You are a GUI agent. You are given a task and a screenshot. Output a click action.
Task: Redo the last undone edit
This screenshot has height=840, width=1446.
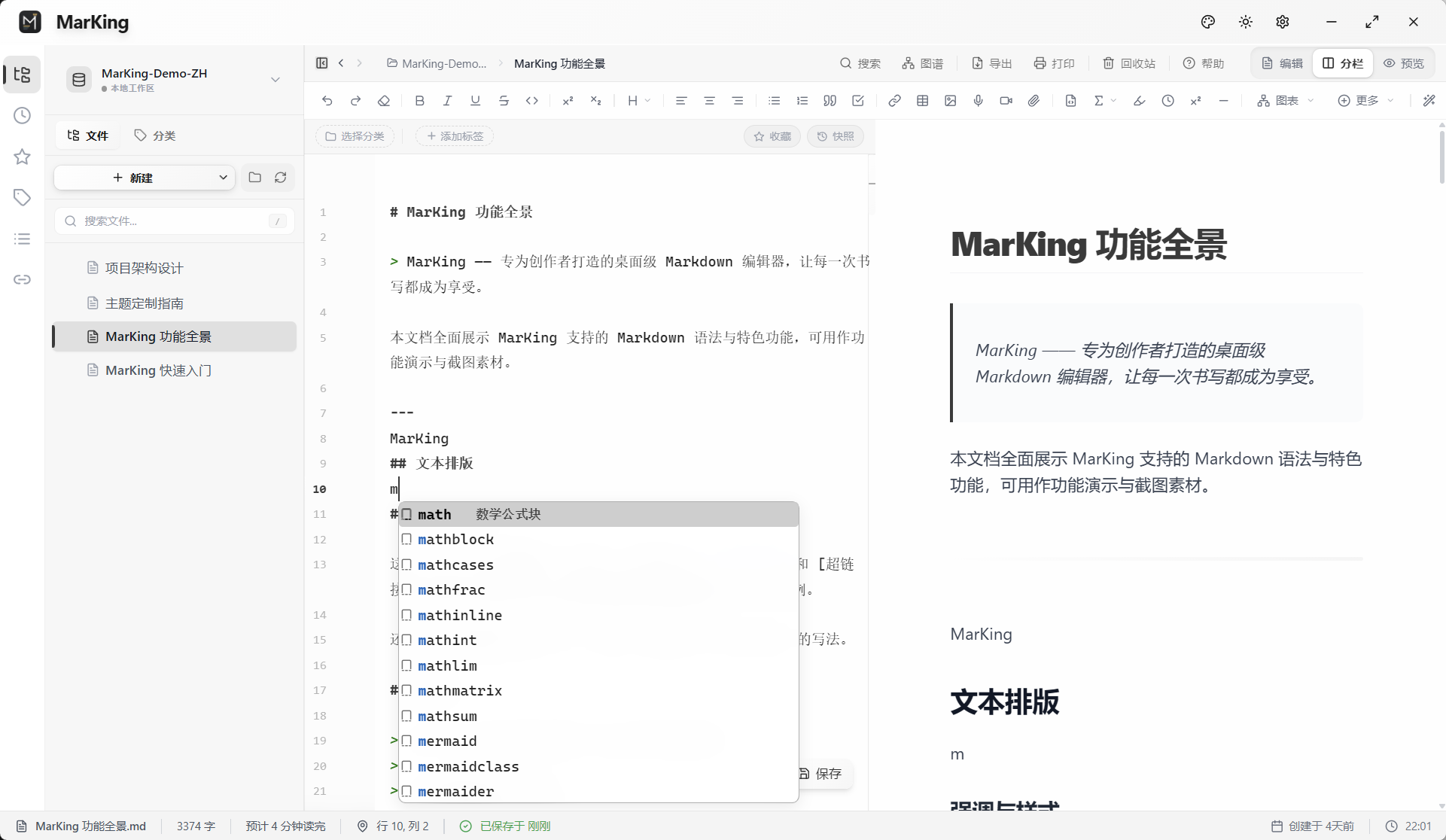(x=355, y=101)
